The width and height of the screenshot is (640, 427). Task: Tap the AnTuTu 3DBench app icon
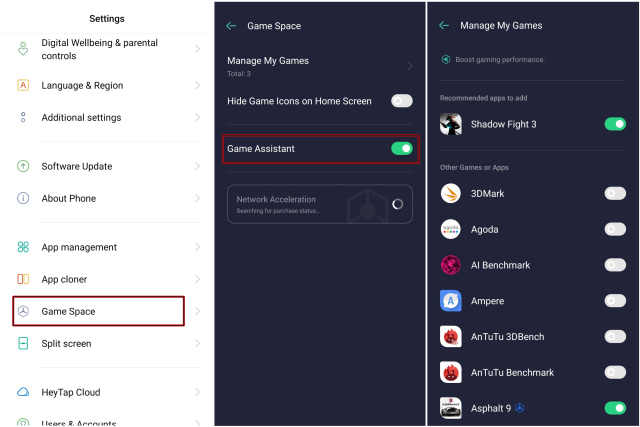451,336
